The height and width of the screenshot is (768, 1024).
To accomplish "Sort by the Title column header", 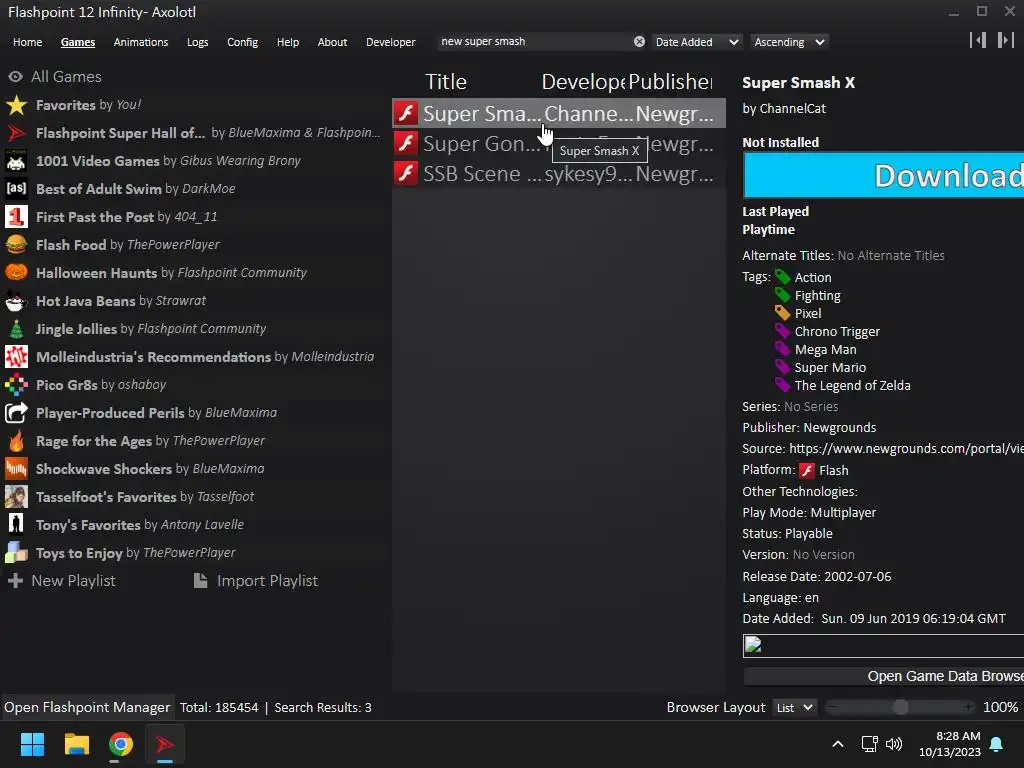I will coord(446,82).
